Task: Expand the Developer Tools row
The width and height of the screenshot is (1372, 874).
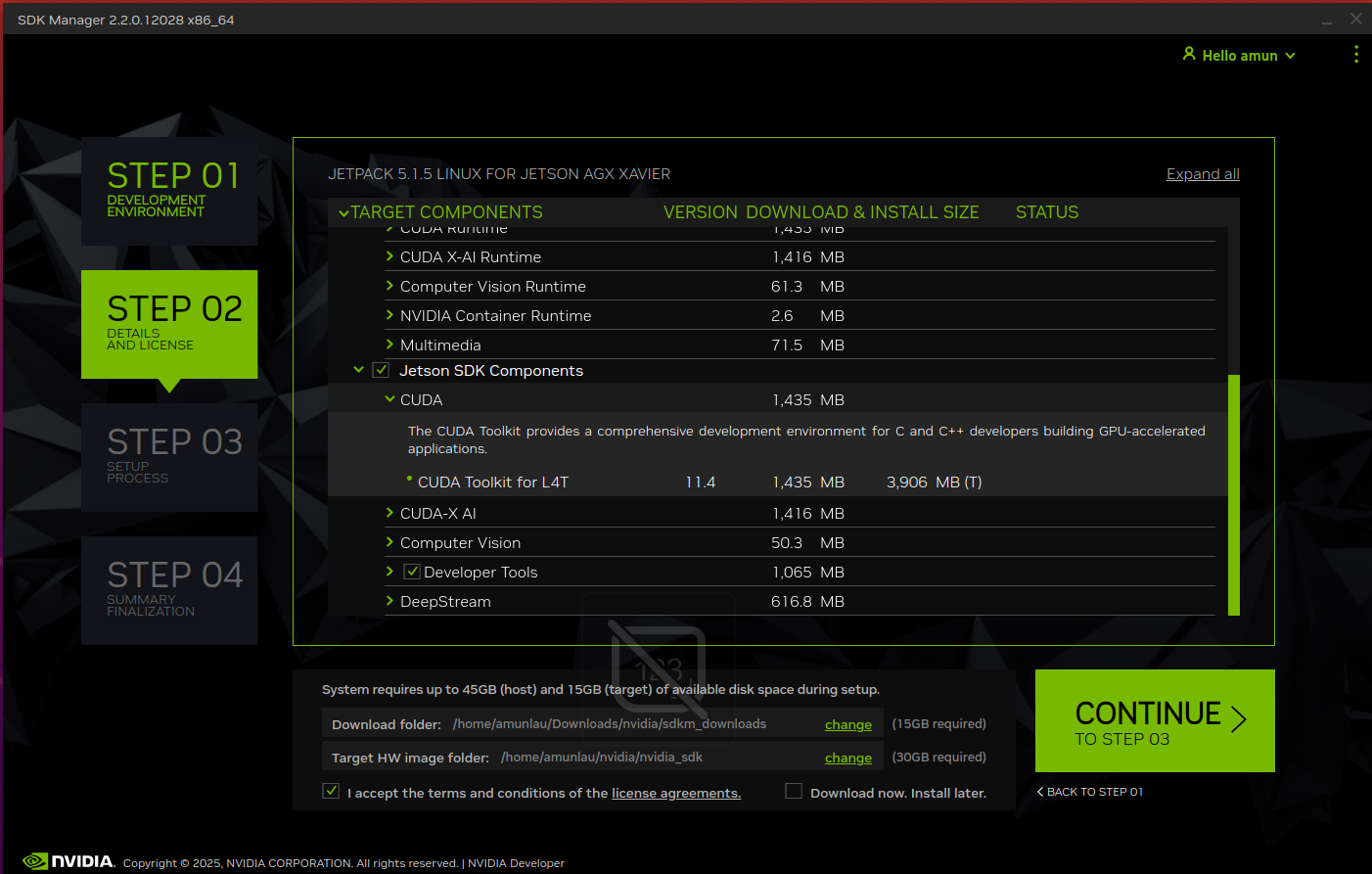Action: 389,572
